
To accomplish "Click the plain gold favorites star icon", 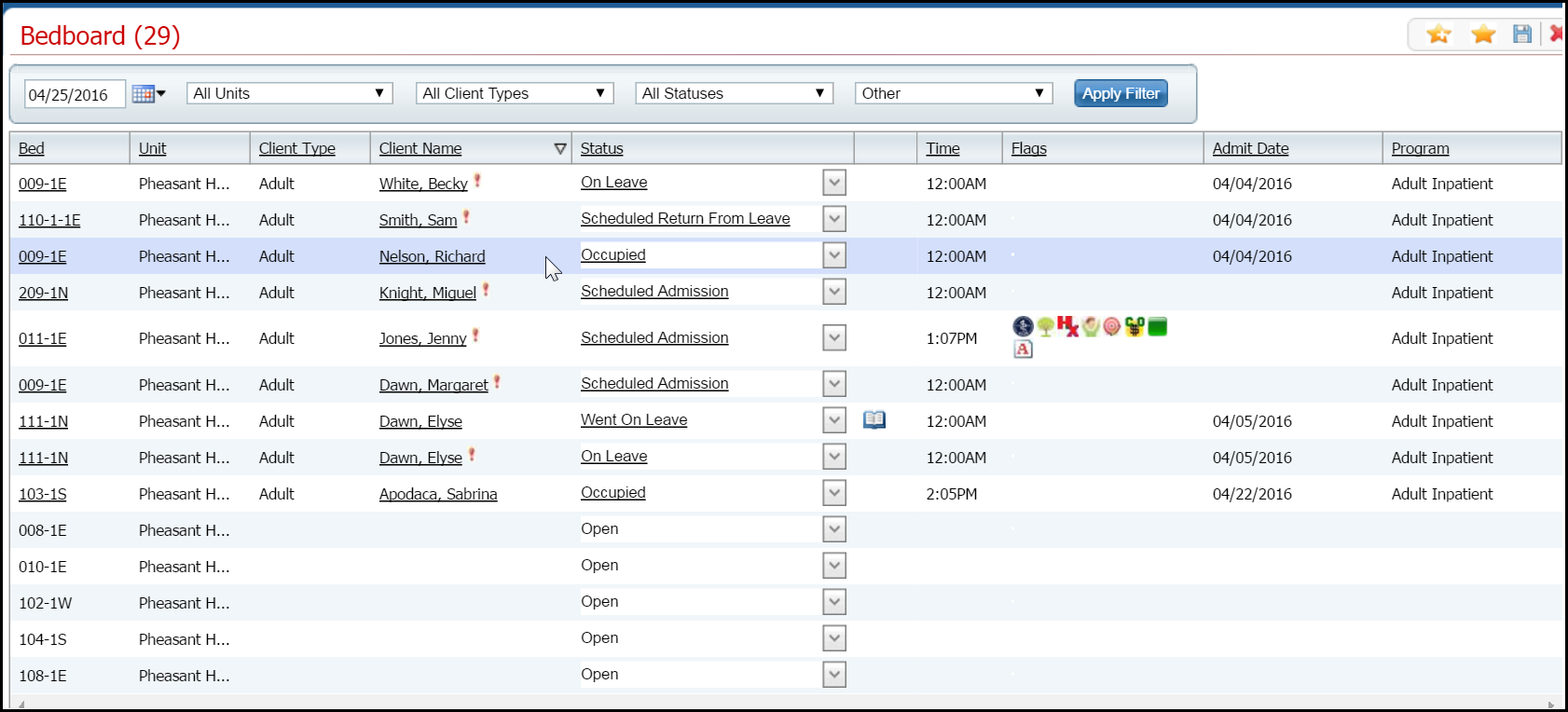I will (1483, 34).
